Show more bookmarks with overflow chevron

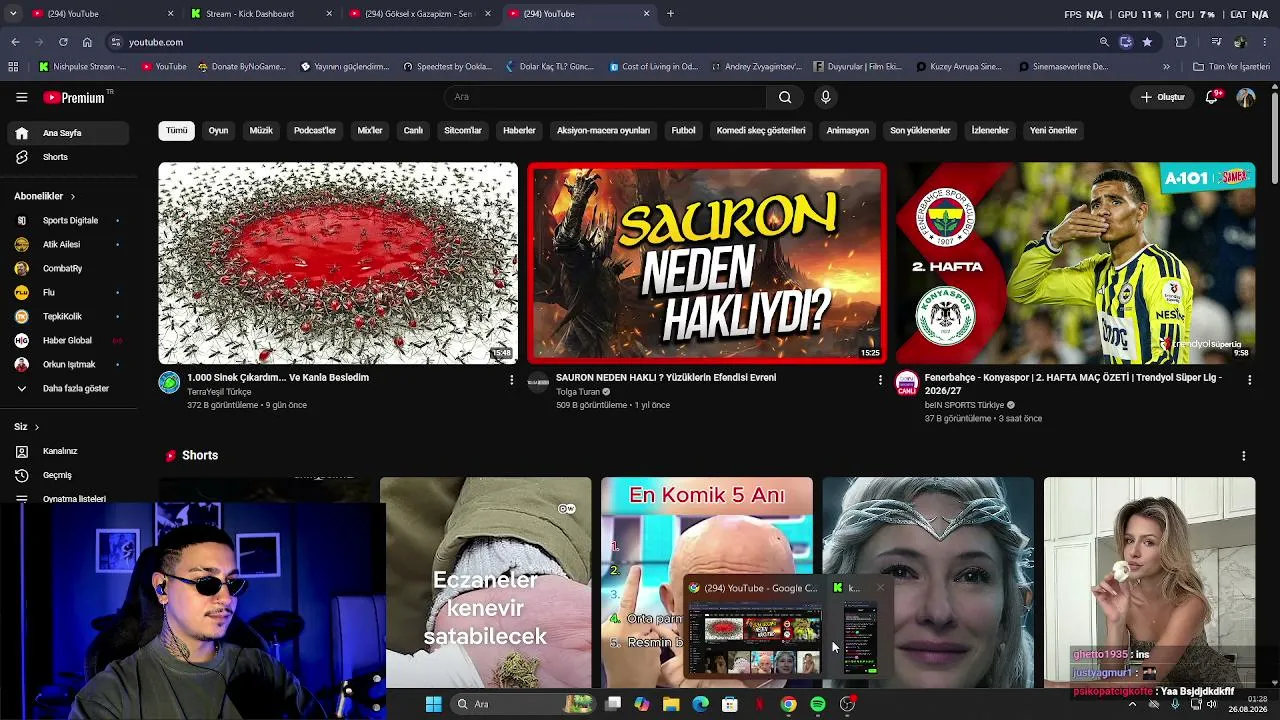[1166, 67]
